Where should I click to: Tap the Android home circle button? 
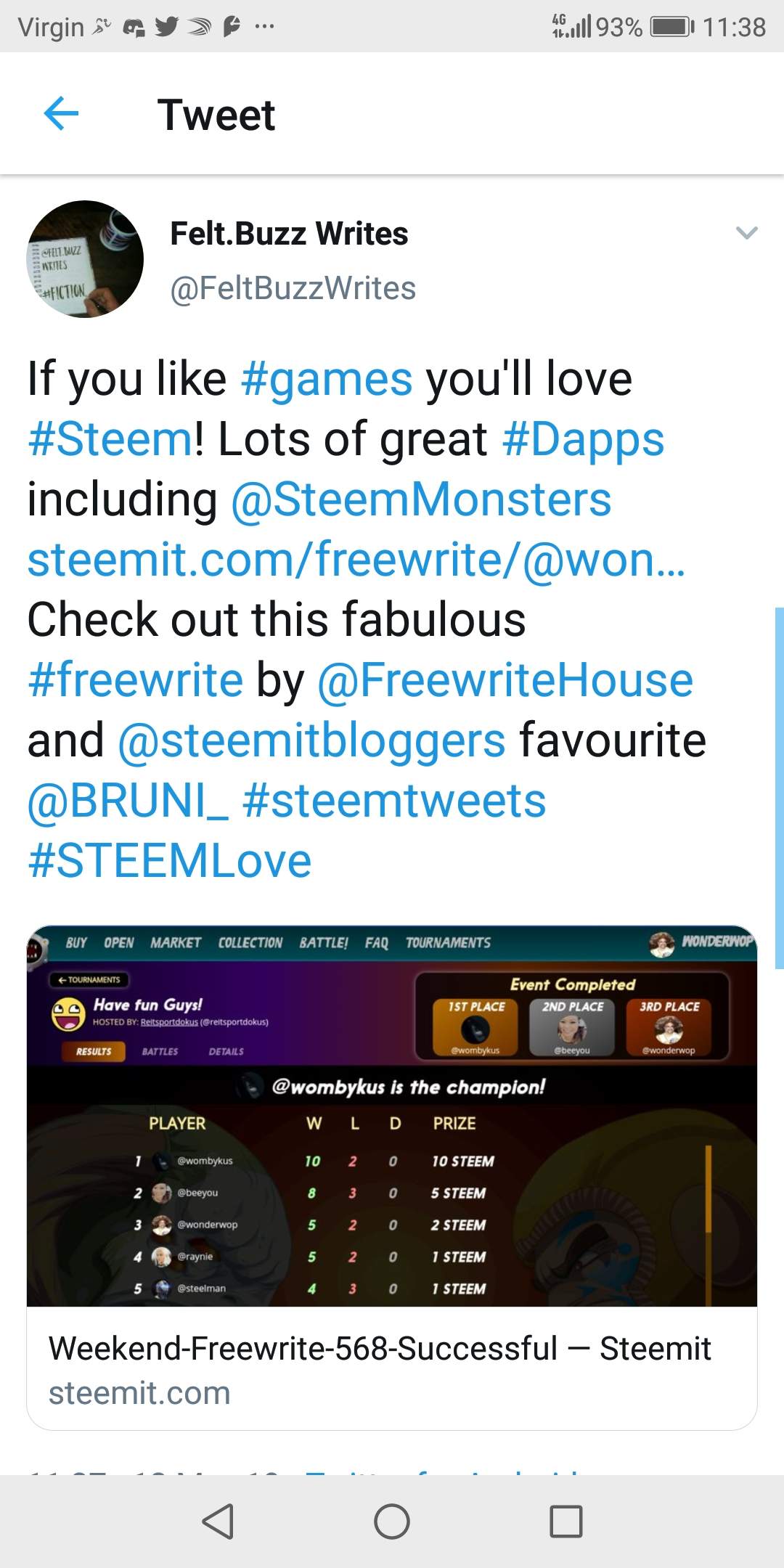[x=392, y=1521]
